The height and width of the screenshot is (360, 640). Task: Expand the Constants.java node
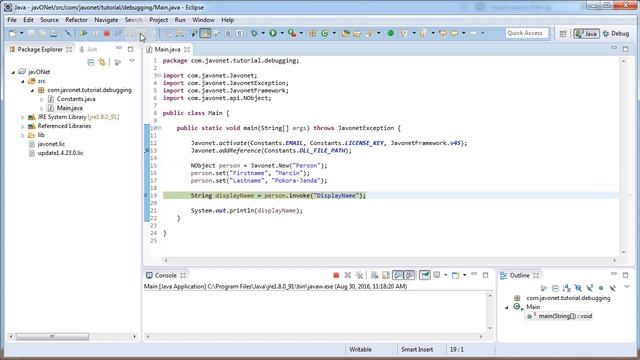point(42,99)
